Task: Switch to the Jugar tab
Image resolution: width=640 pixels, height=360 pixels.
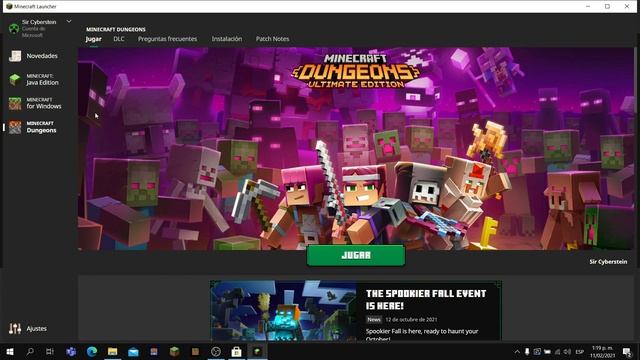Action: (93, 39)
